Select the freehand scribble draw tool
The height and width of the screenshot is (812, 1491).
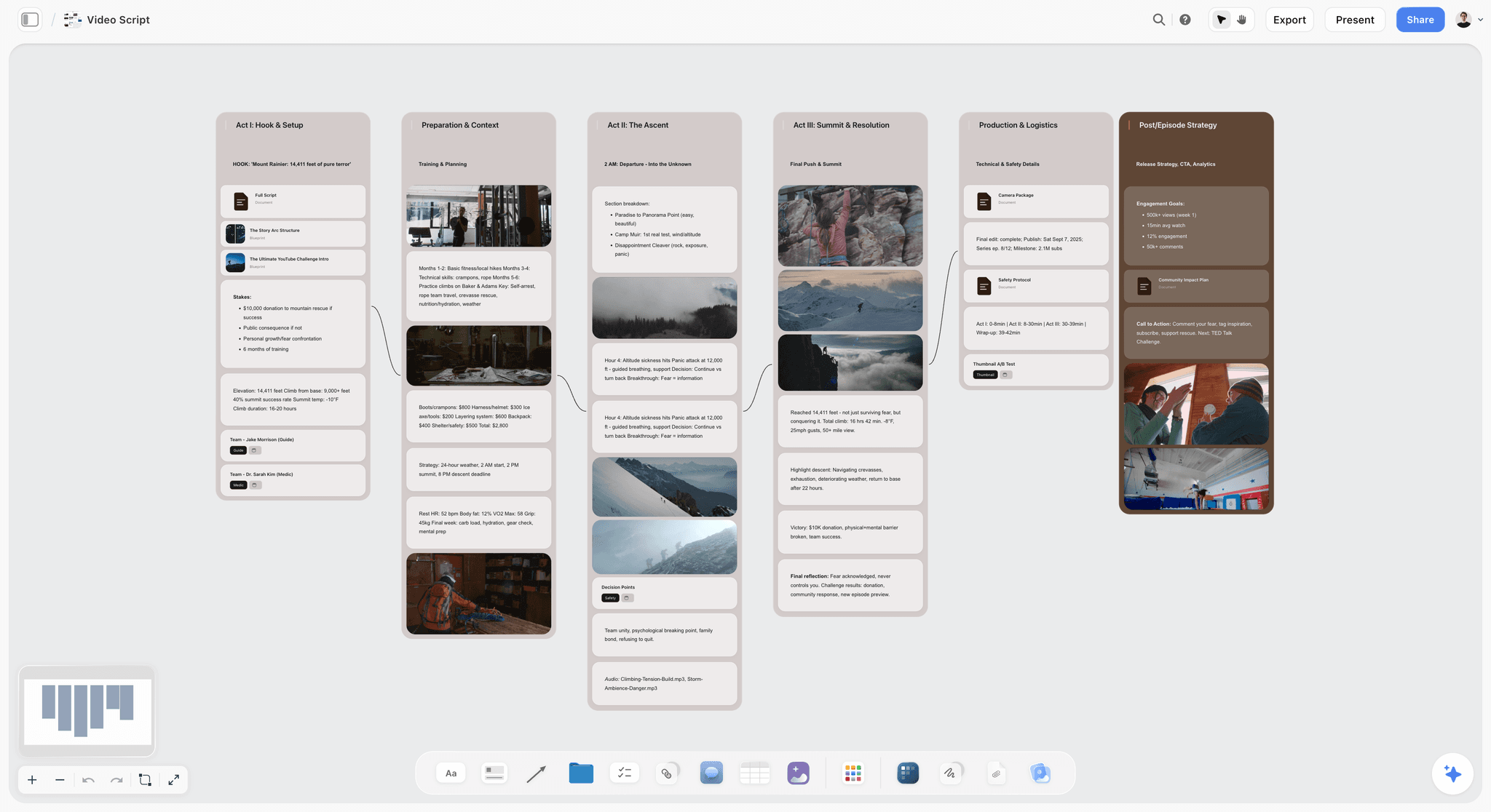951,773
